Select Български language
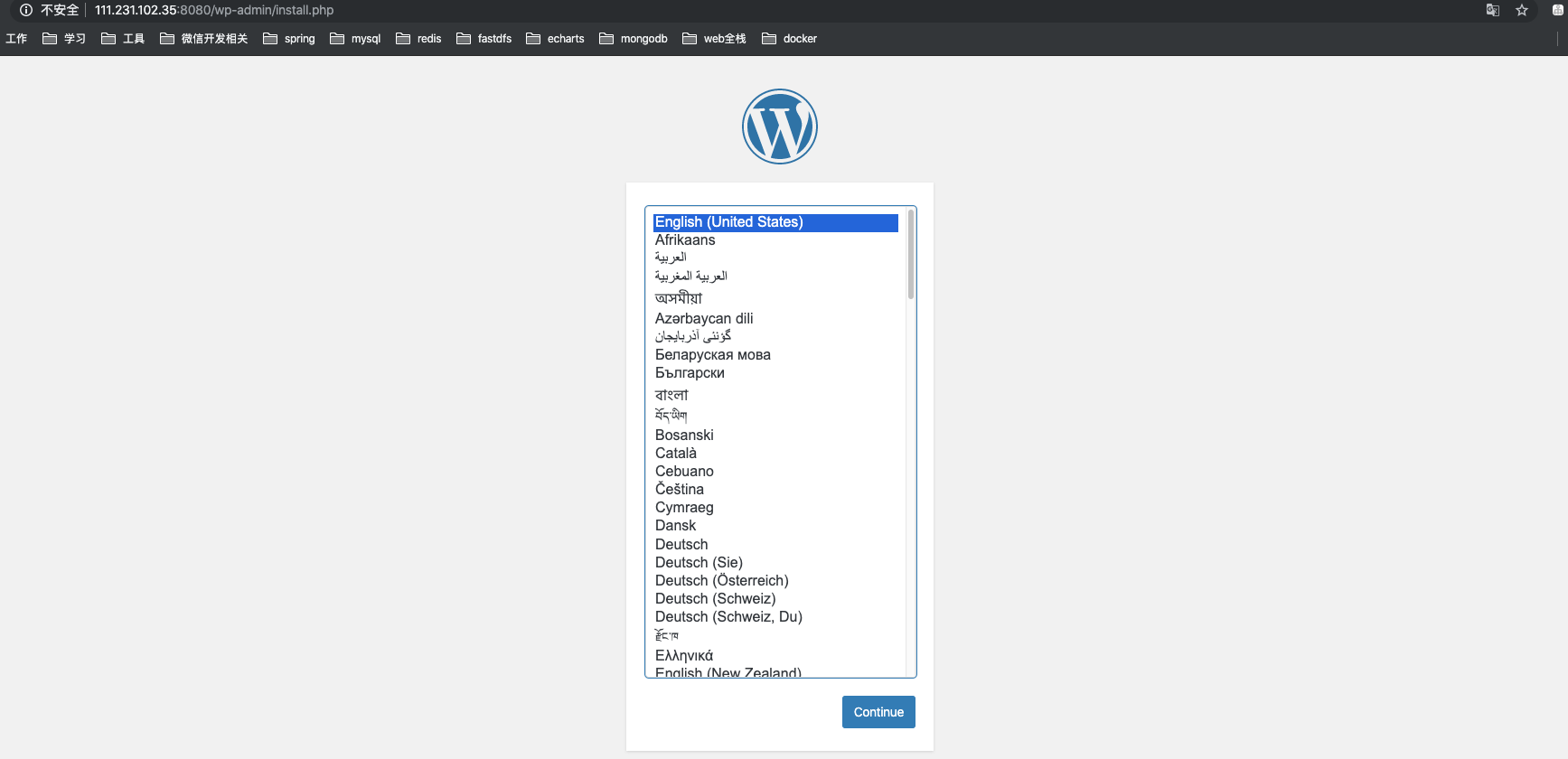Viewport: 1568px width, 759px height. [x=775, y=373]
